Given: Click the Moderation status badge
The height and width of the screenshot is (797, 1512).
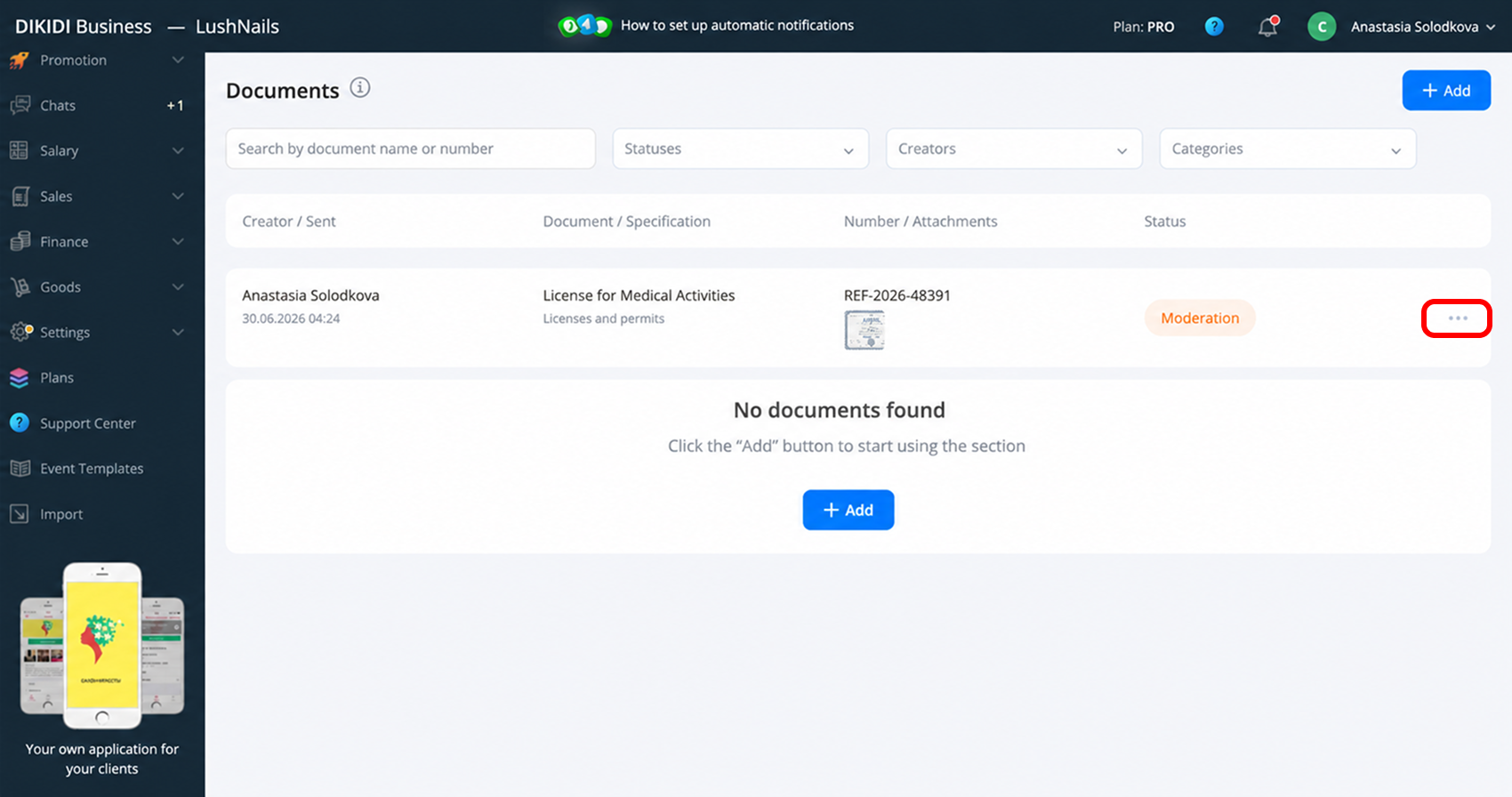Looking at the screenshot, I should click(1200, 318).
